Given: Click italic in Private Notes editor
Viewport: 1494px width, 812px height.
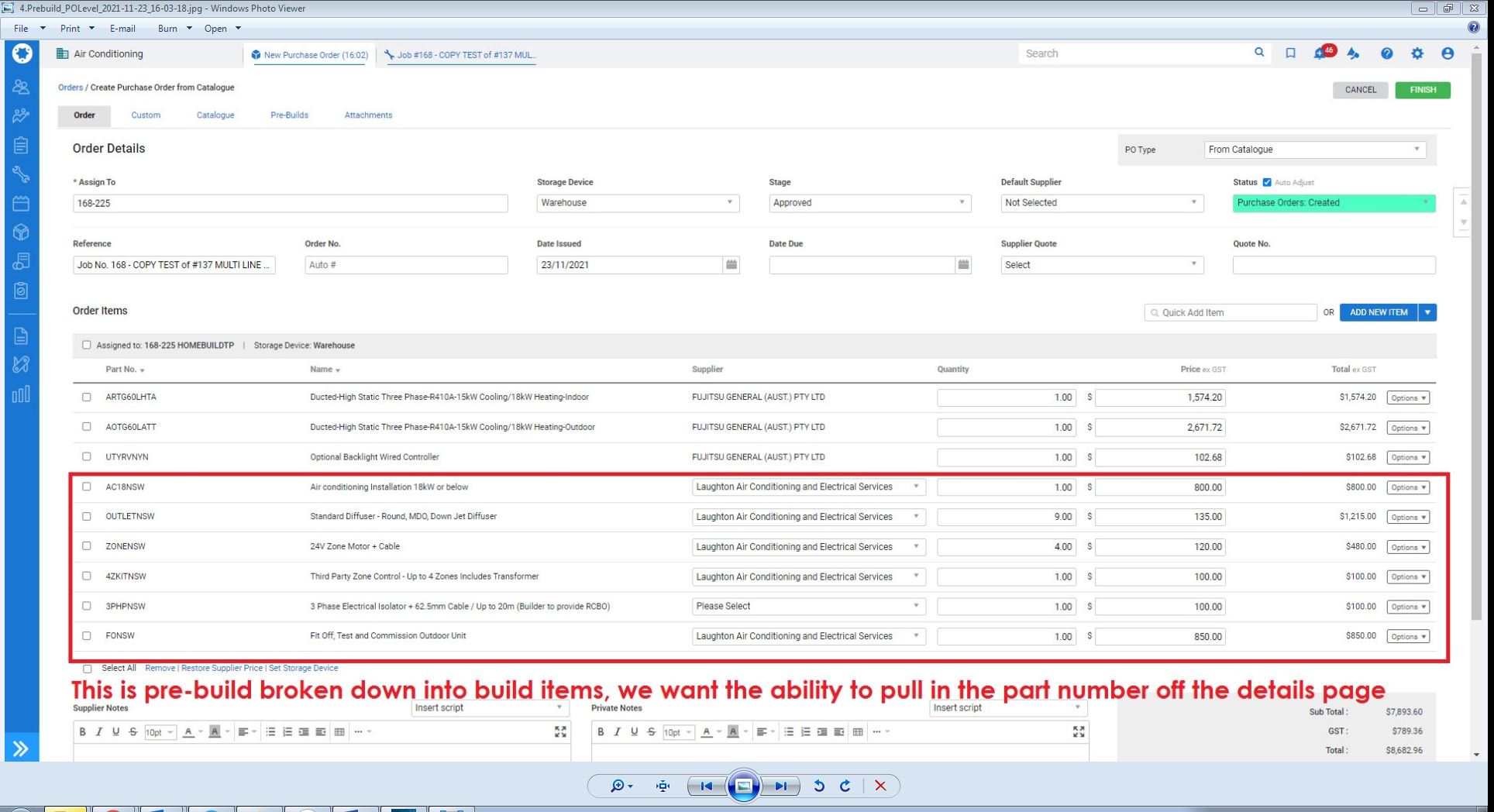Looking at the screenshot, I should pyautogui.click(x=618, y=731).
